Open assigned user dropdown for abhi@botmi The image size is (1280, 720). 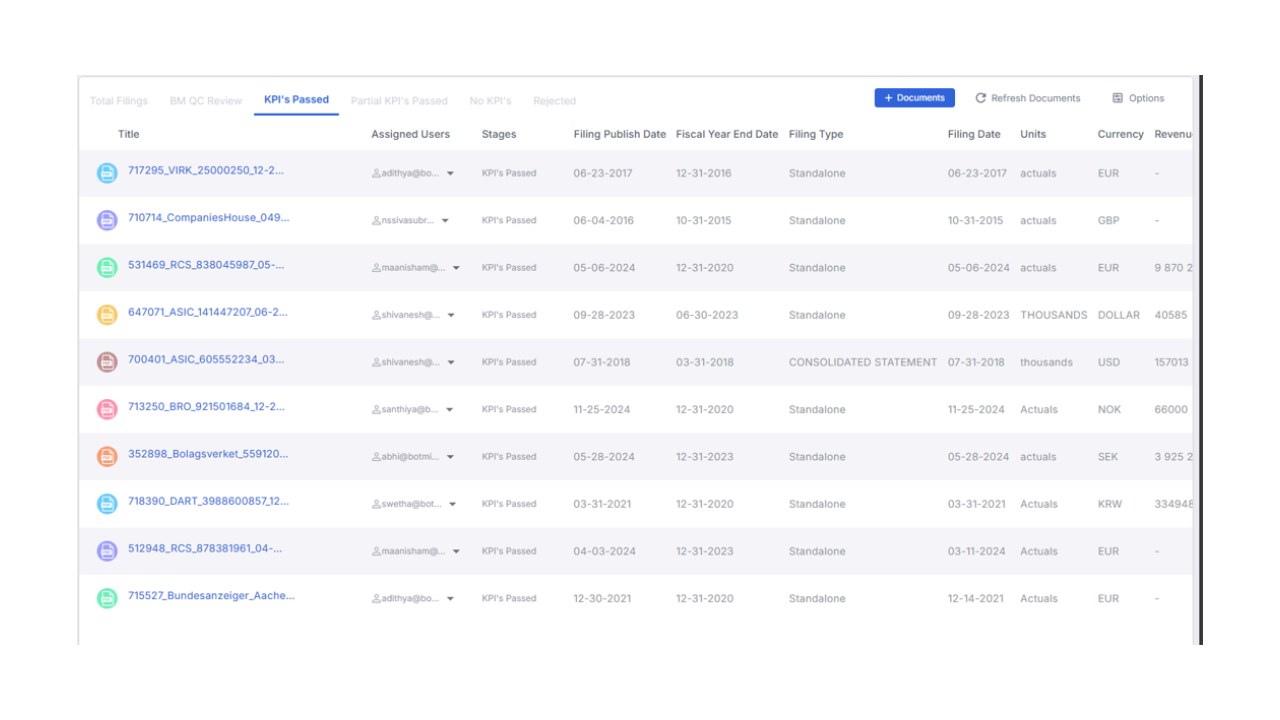450,457
